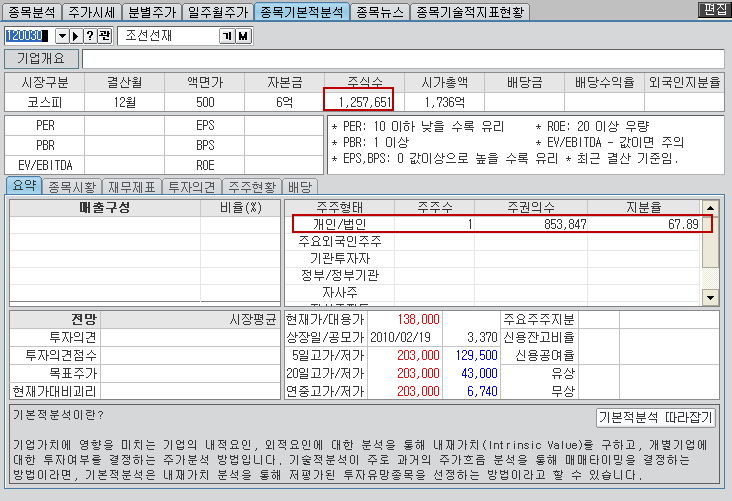Click the shareholder list scroll-down arrow
732x501 pixels.
coord(710,297)
